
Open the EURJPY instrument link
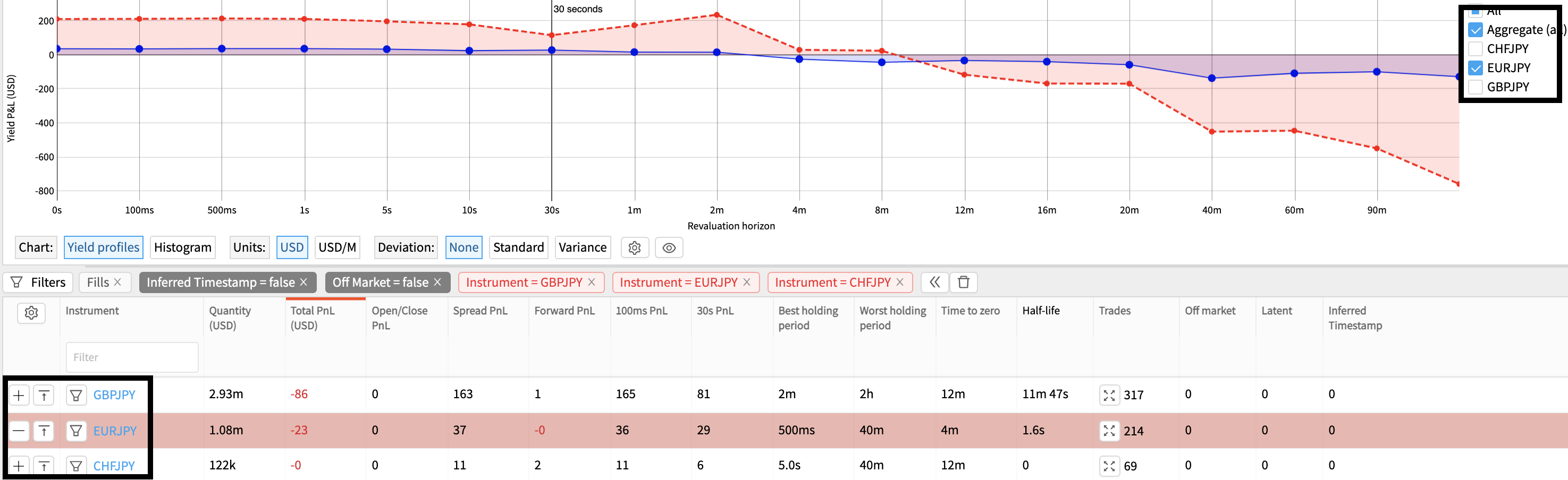(115, 431)
